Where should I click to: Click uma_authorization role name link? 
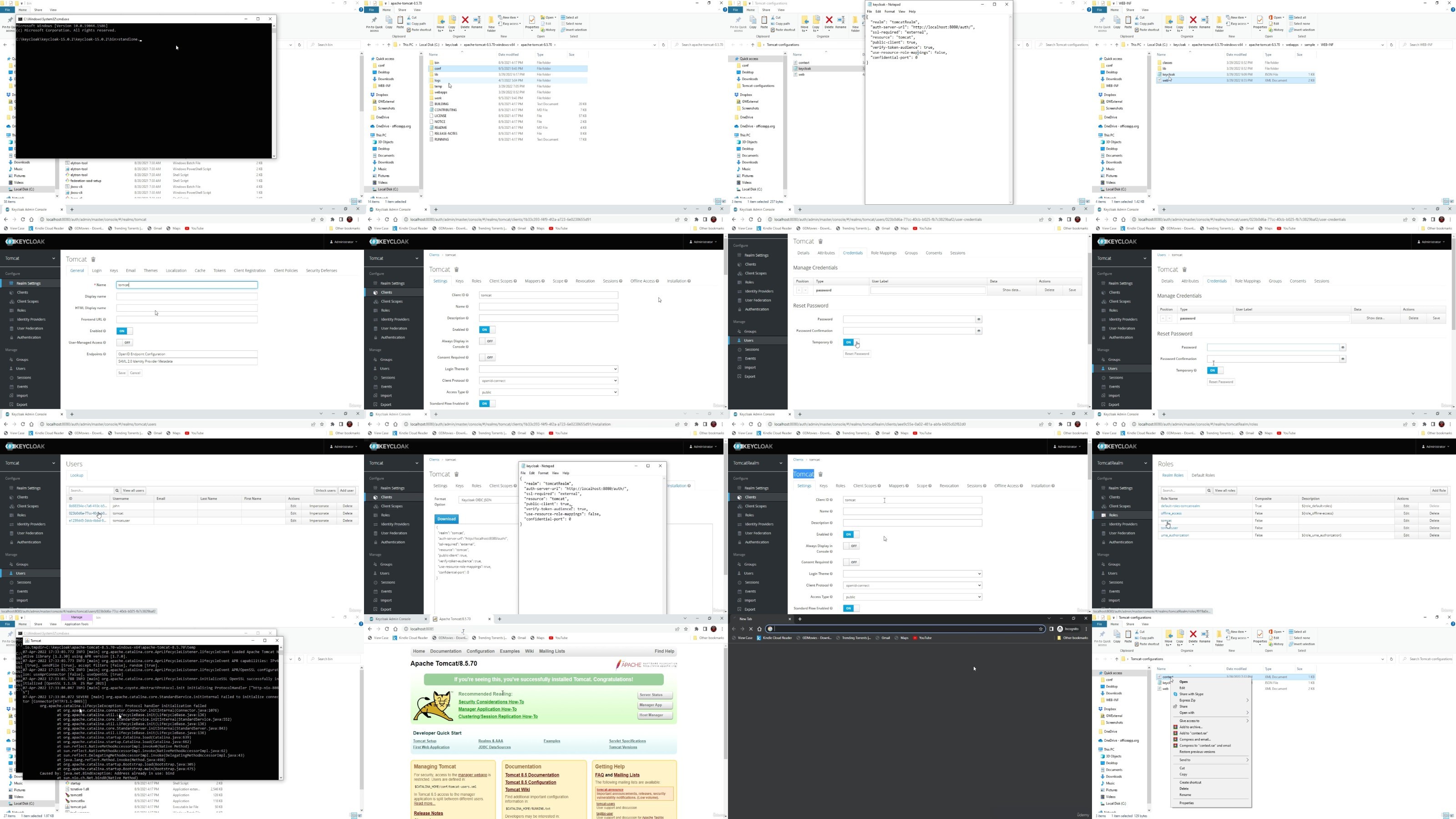1174,536
